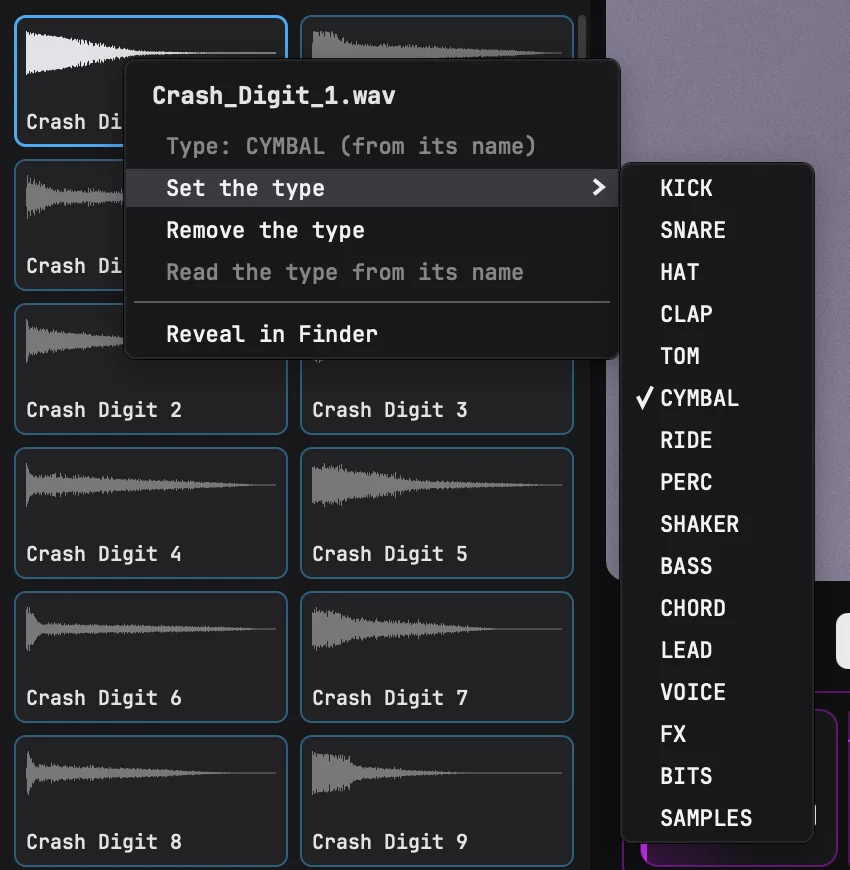850x870 pixels.
Task: Set sample type to SAMPLES
Action: click(717, 818)
